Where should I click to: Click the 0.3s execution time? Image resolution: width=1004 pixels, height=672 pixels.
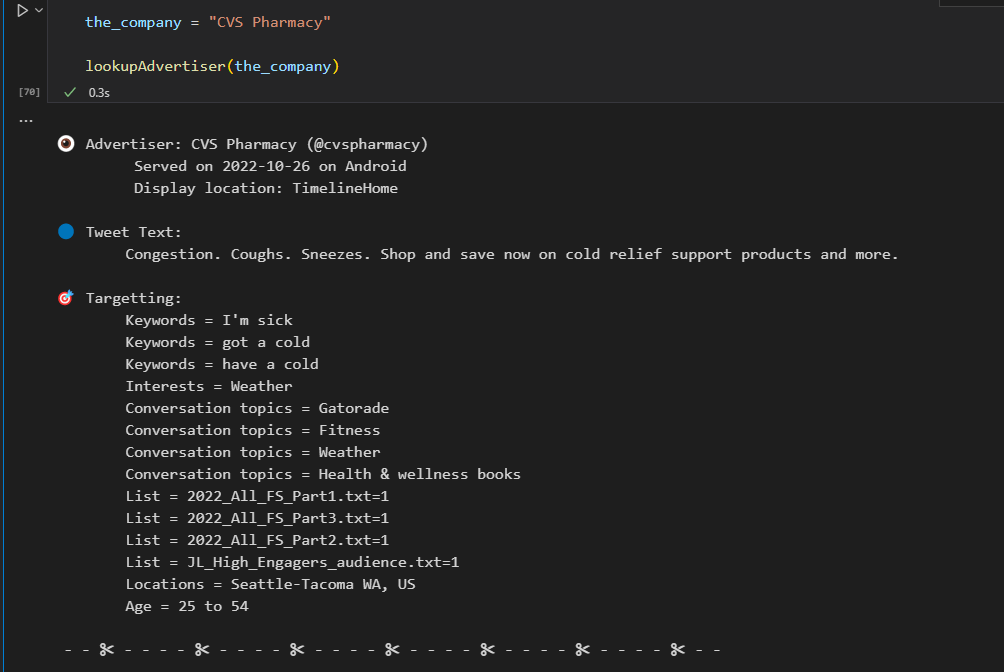point(99,93)
